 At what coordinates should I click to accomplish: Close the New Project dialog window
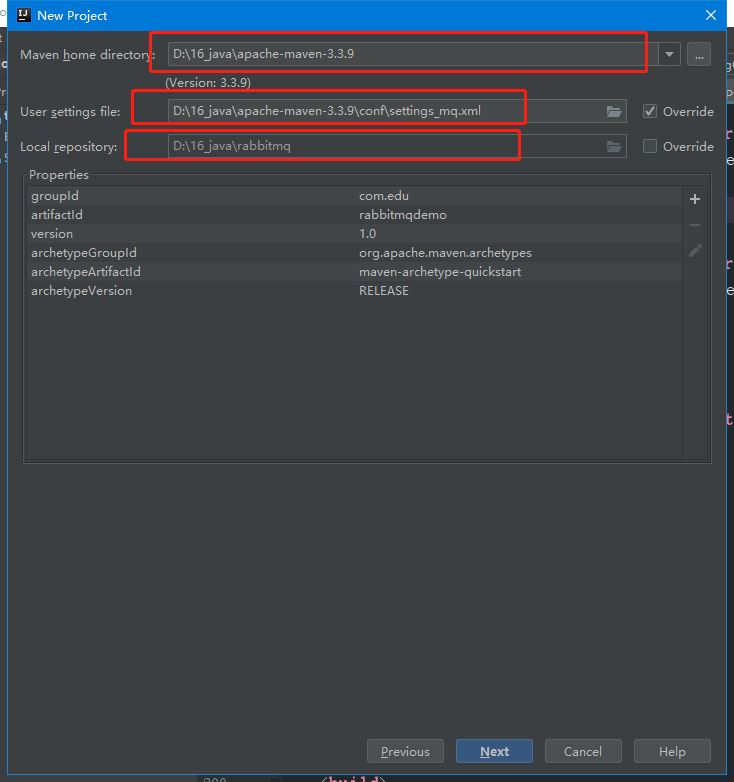pyautogui.click(x=711, y=15)
